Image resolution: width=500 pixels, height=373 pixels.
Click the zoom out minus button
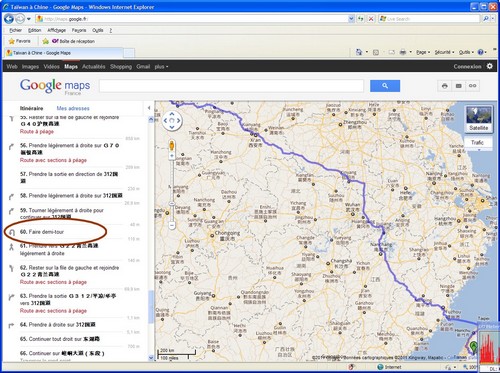tap(172, 225)
